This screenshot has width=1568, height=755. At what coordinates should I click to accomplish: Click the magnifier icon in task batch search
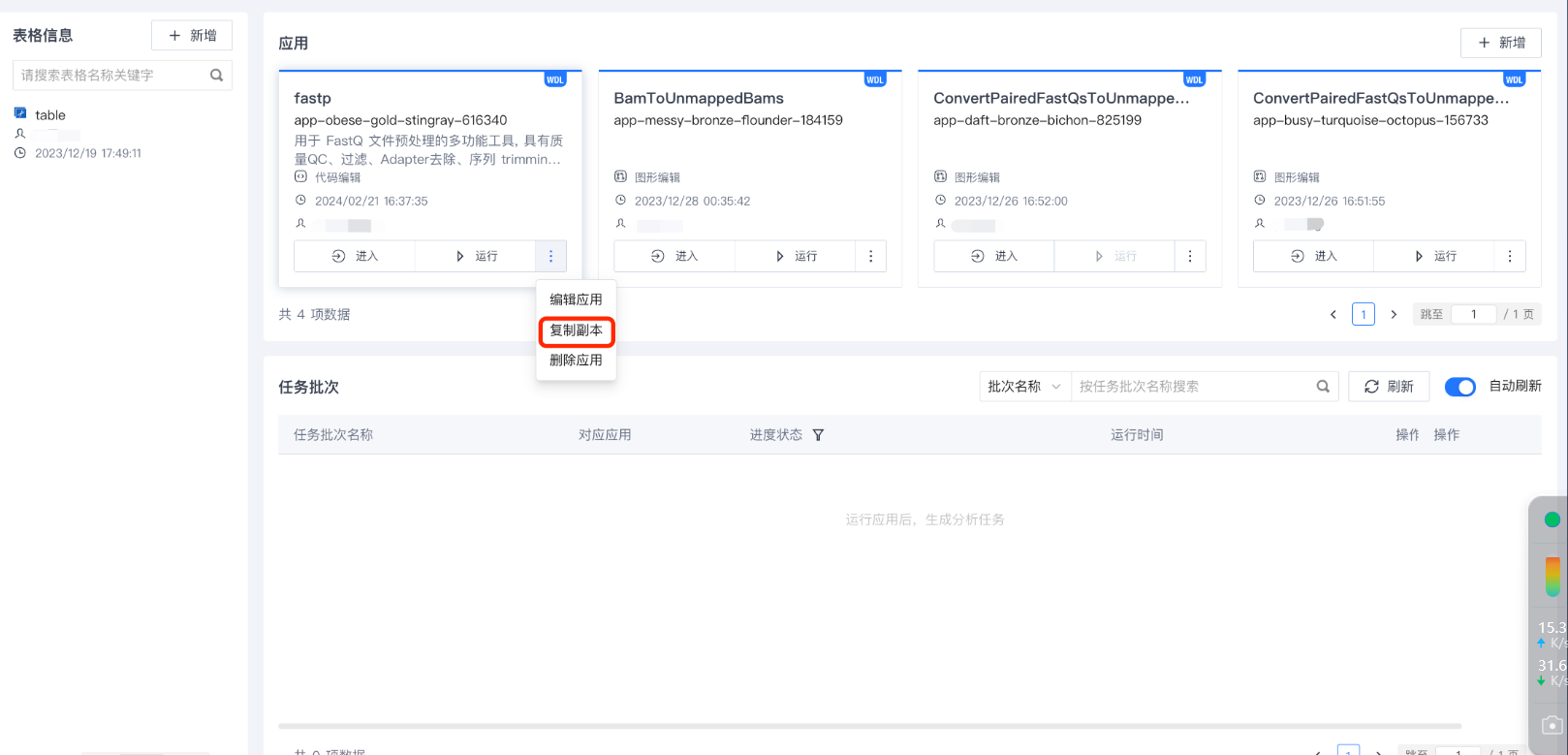(x=1323, y=387)
